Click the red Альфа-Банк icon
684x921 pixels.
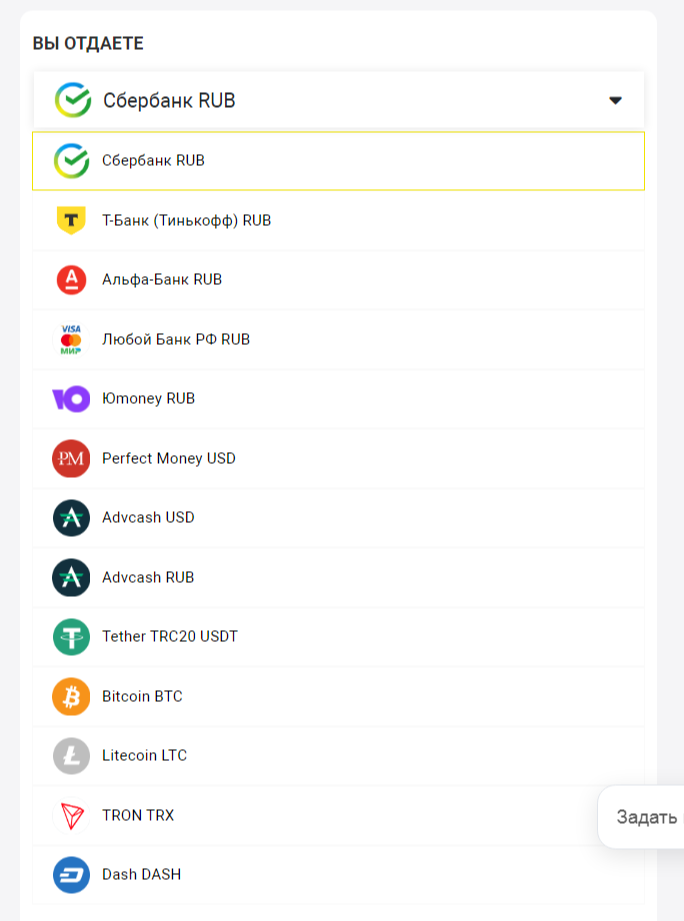pos(69,280)
